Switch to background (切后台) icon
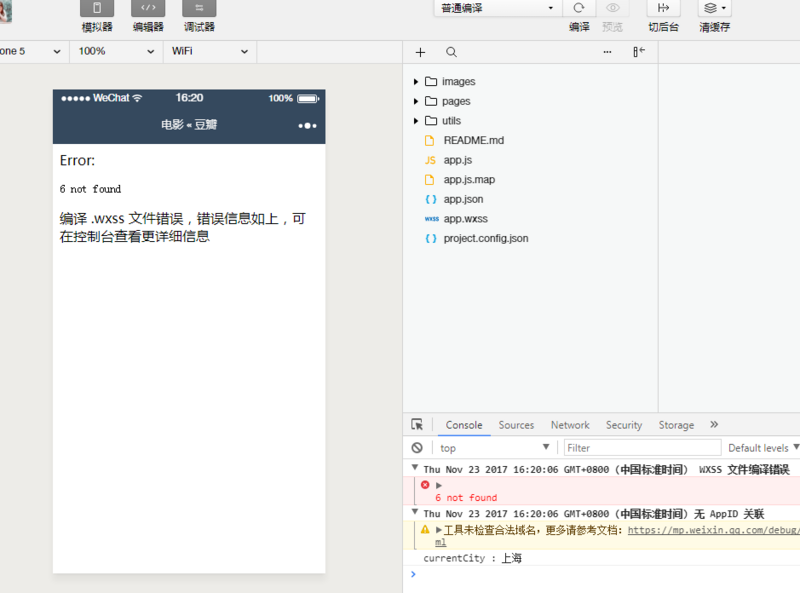Viewport: 800px width, 593px height. coord(663,8)
